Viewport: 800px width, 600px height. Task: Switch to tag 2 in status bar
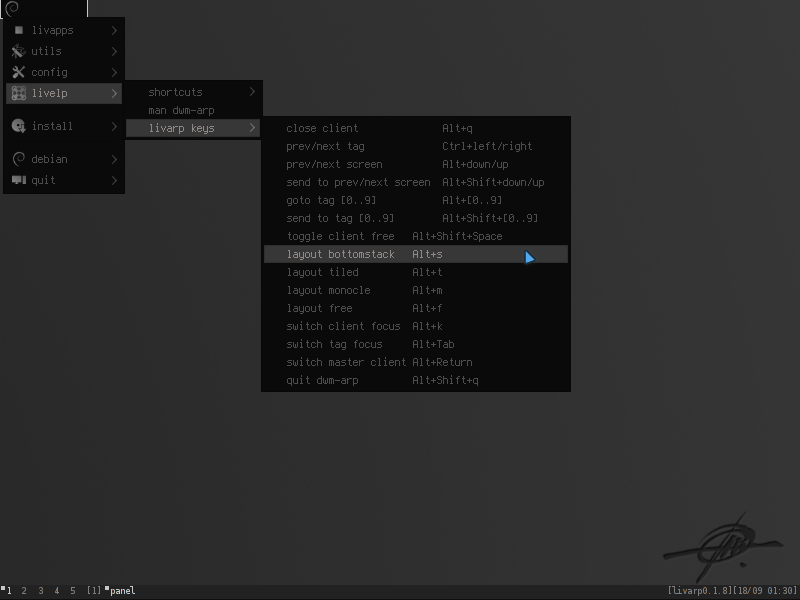[x=24, y=591]
